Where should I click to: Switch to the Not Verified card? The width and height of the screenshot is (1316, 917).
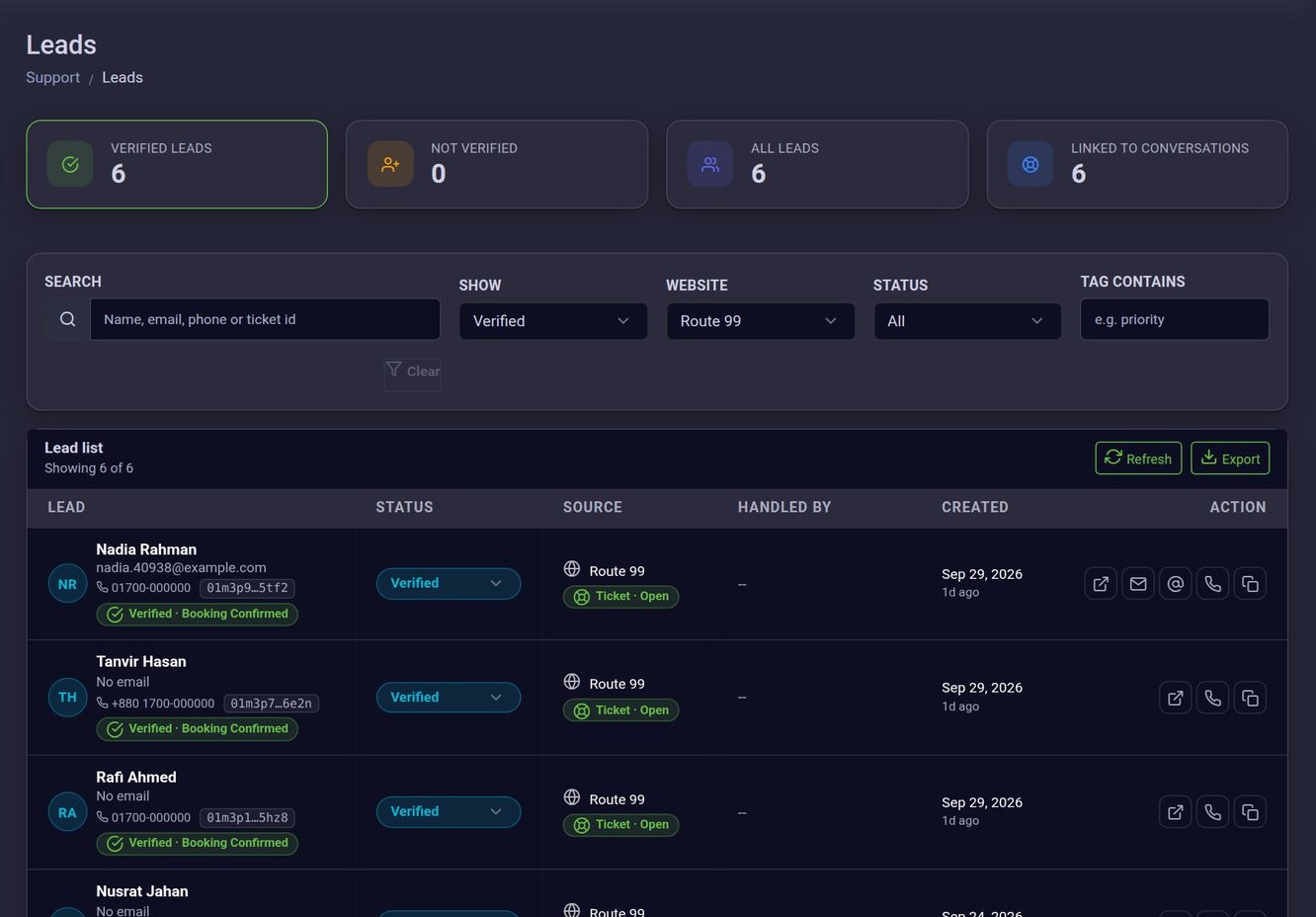point(497,164)
